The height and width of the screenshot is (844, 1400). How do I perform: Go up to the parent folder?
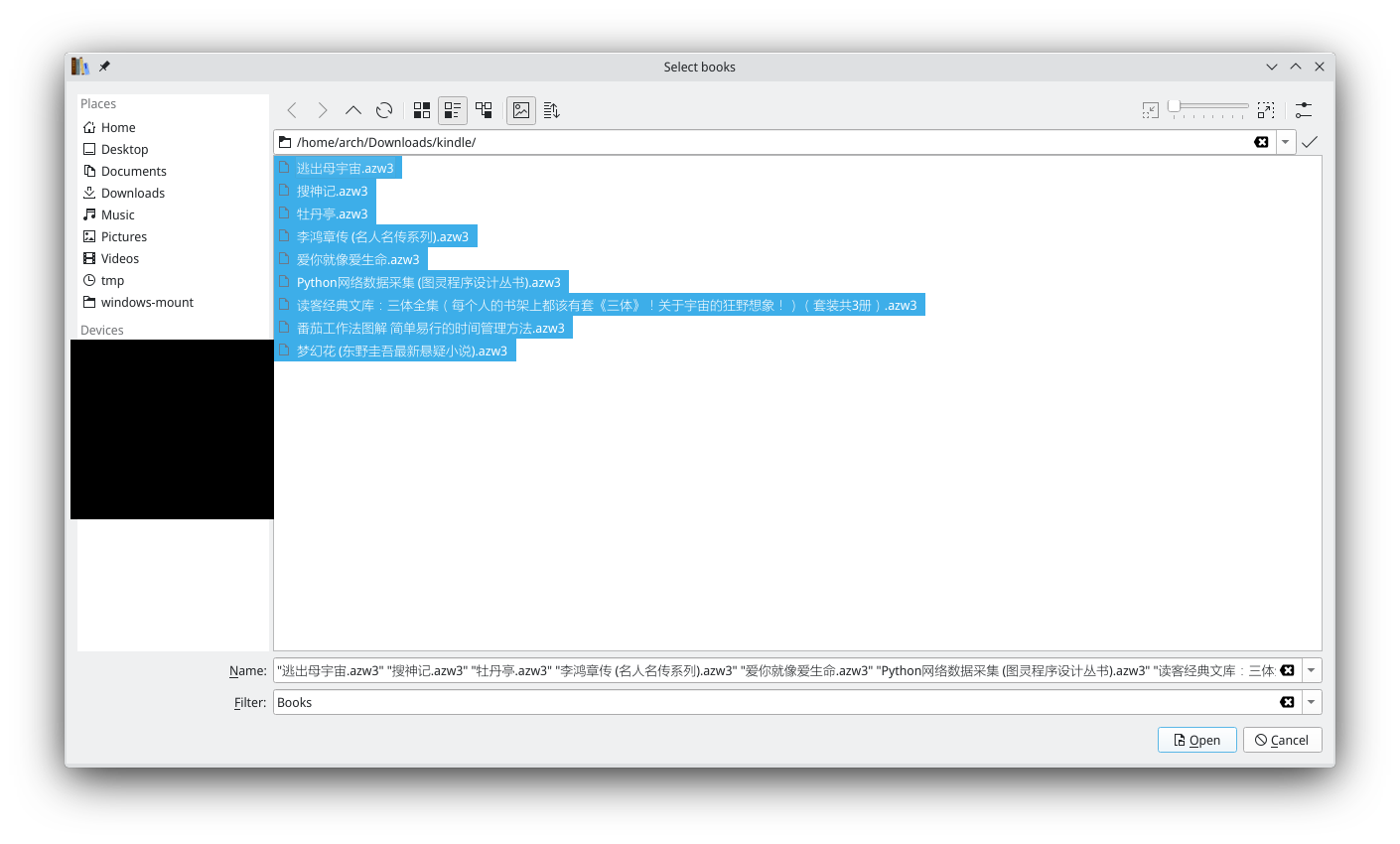click(353, 110)
